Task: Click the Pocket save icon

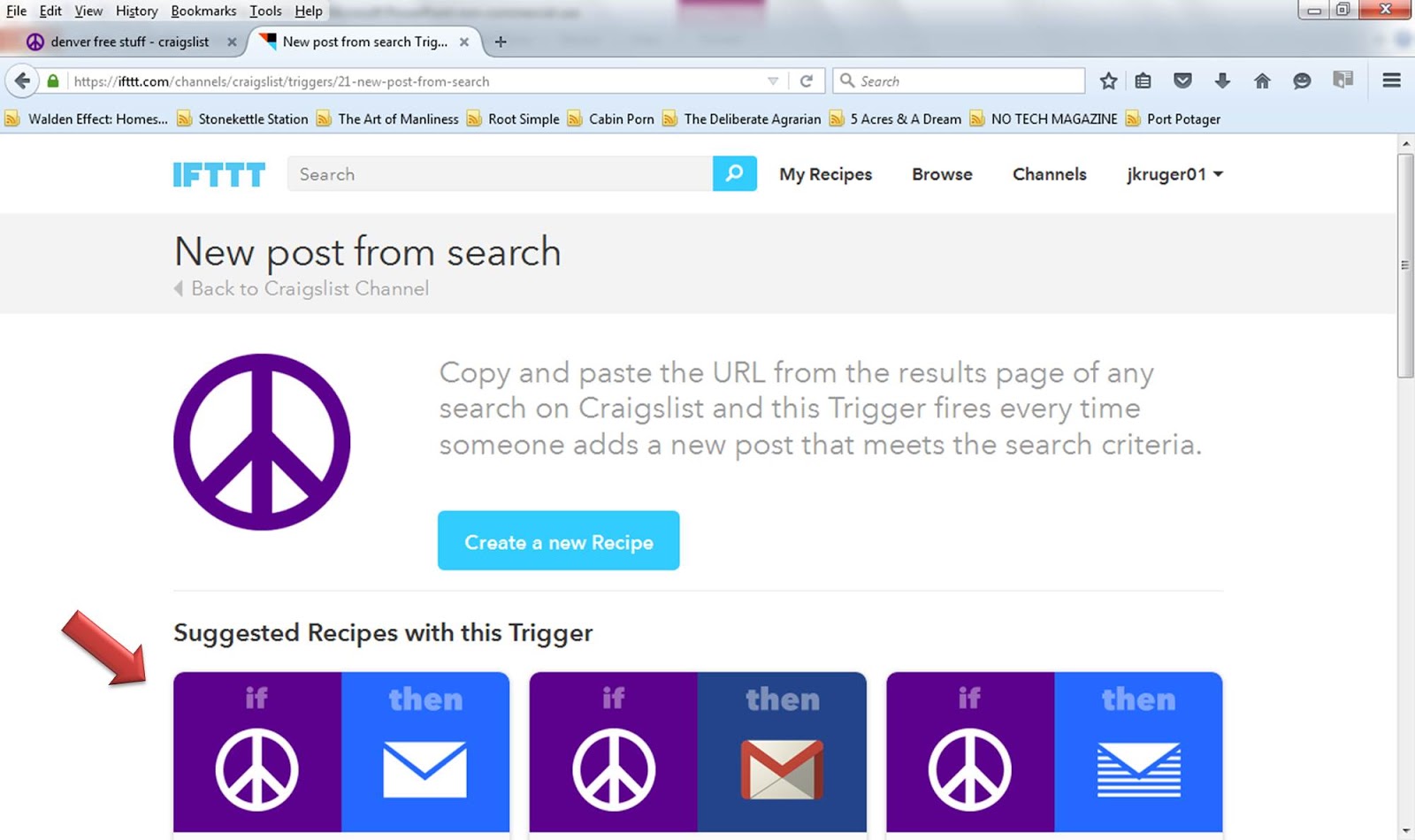Action: pyautogui.click(x=1182, y=81)
